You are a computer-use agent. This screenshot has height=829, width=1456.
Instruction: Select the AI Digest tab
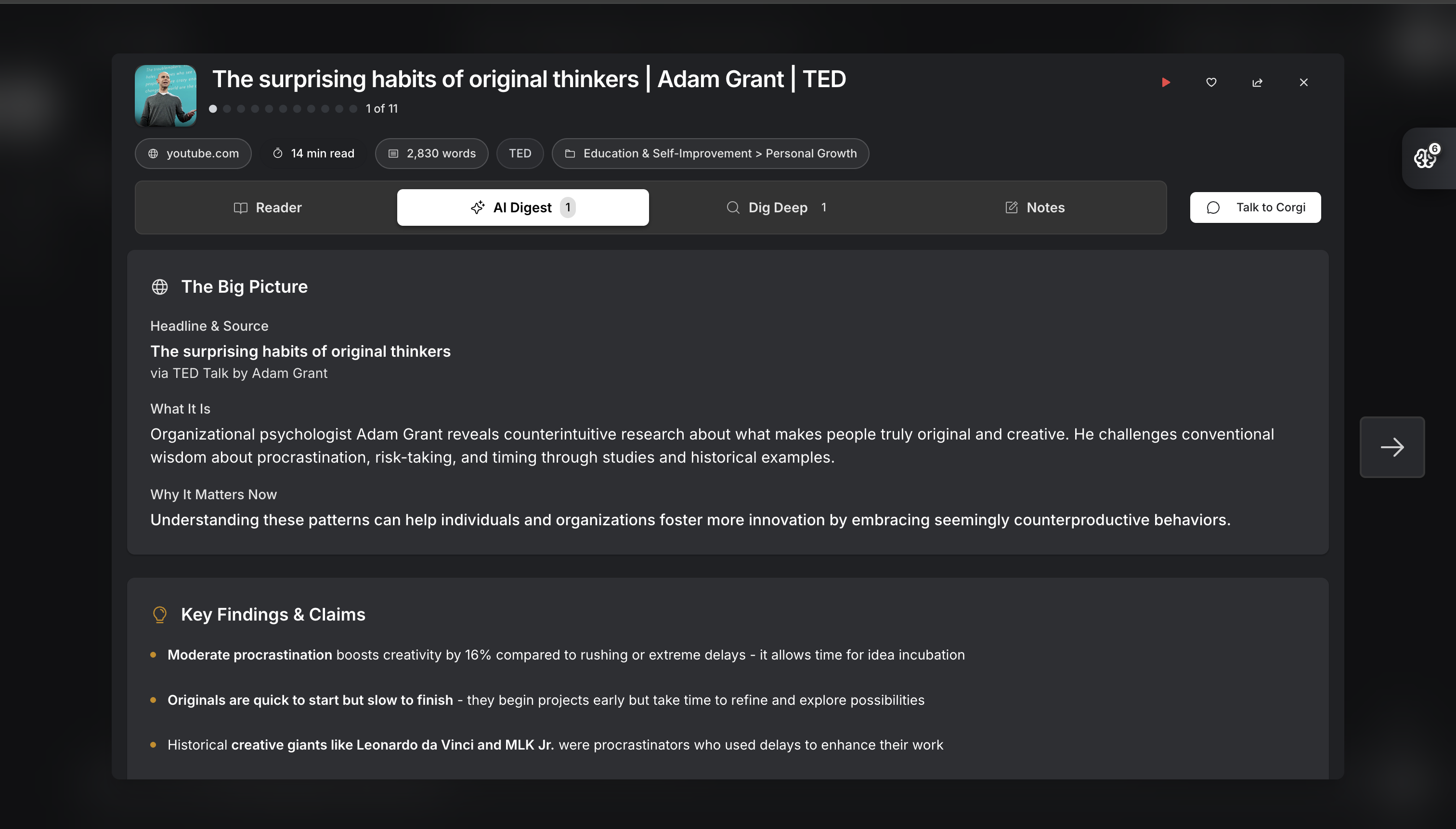click(x=522, y=208)
